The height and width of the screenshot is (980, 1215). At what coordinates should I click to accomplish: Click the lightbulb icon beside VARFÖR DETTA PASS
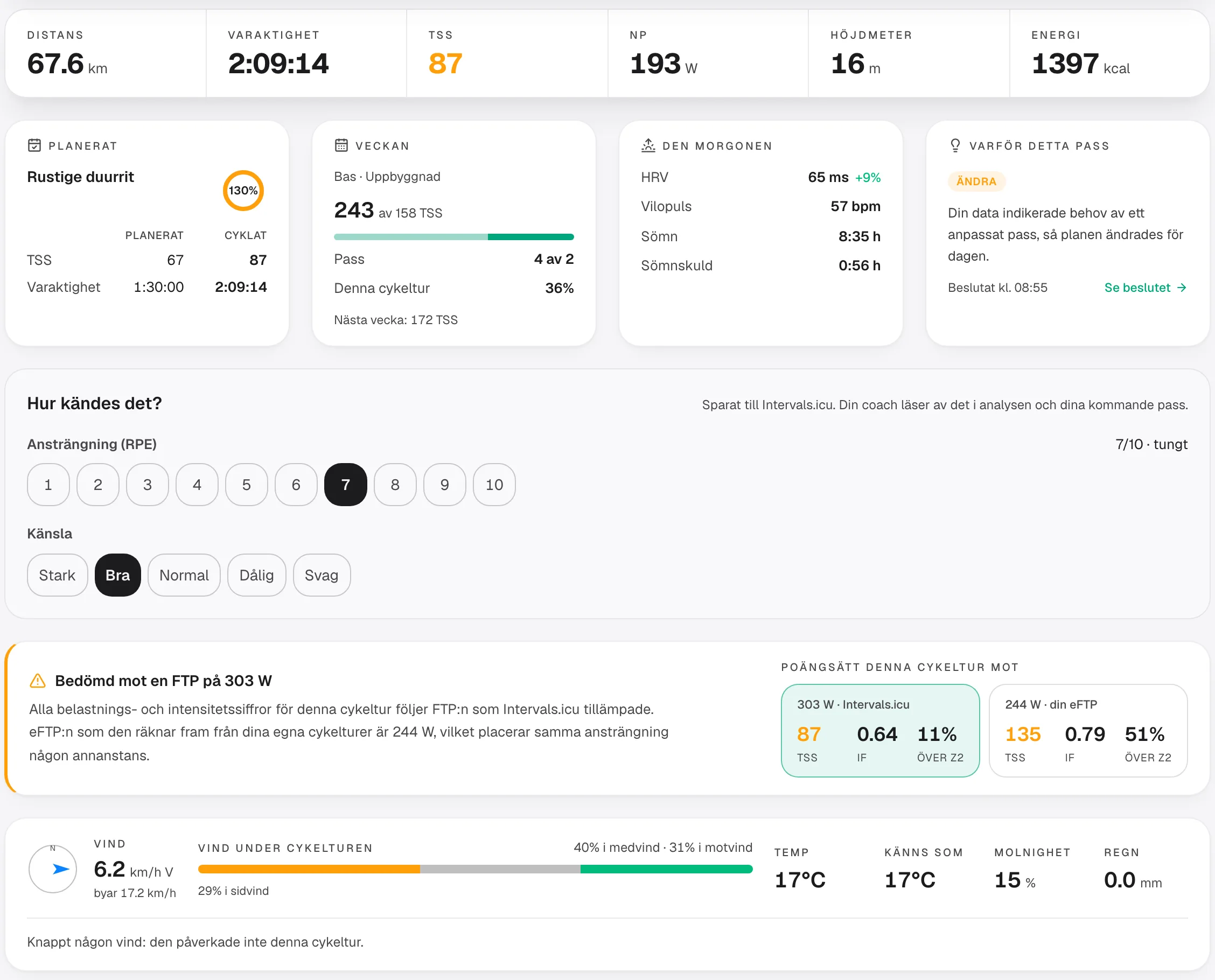pyautogui.click(x=955, y=145)
